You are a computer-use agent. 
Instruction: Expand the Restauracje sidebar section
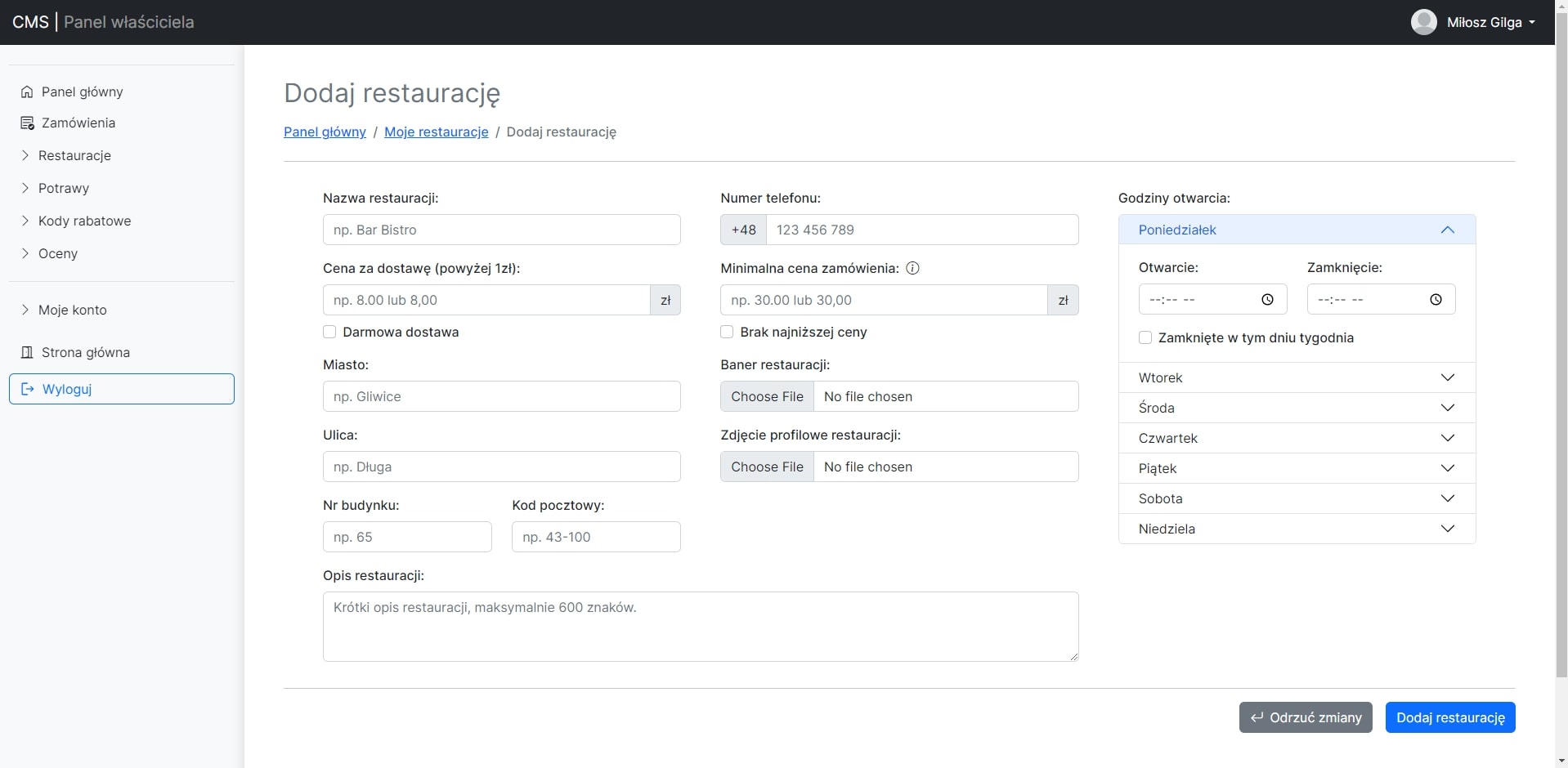click(x=66, y=155)
